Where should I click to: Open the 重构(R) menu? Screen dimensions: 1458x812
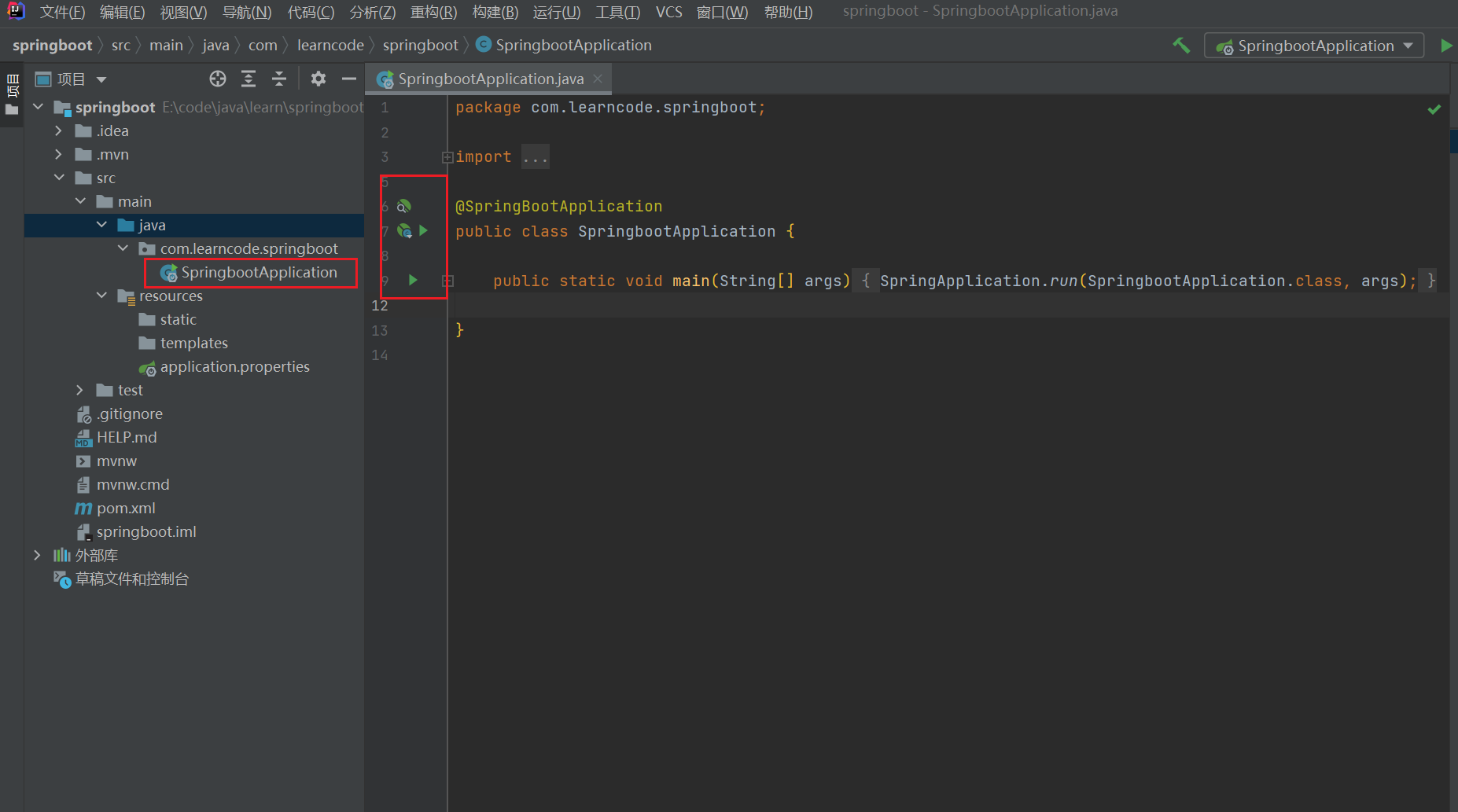click(x=433, y=13)
